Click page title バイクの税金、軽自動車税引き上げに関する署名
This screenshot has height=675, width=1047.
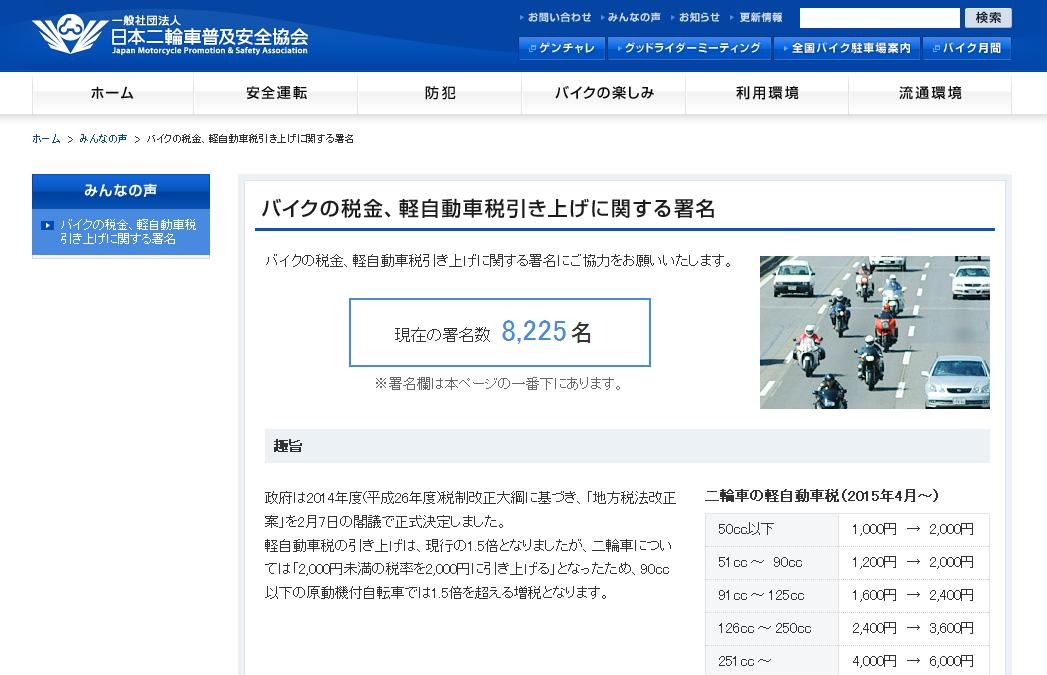[x=488, y=209]
